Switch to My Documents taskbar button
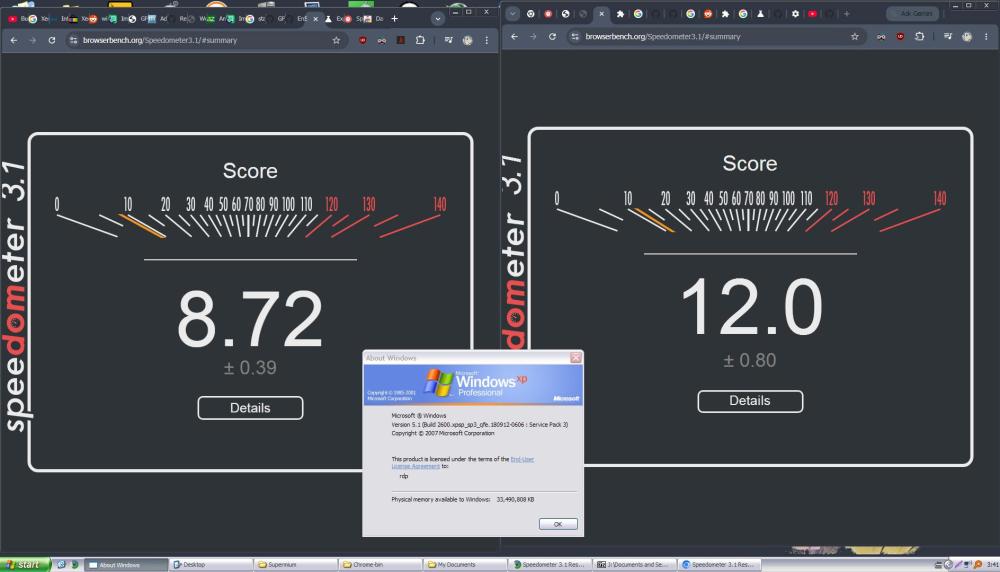The image size is (1000, 572). coord(466,565)
